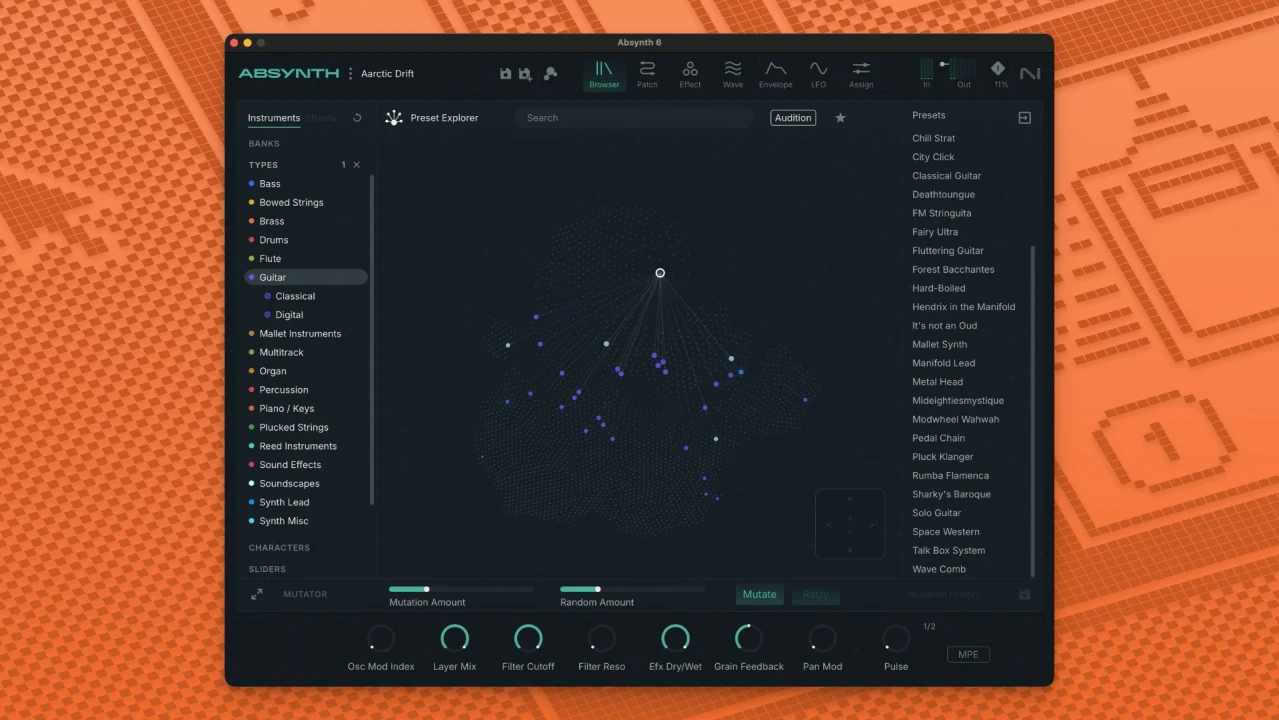Toggle the MPE button

click(968, 655)
